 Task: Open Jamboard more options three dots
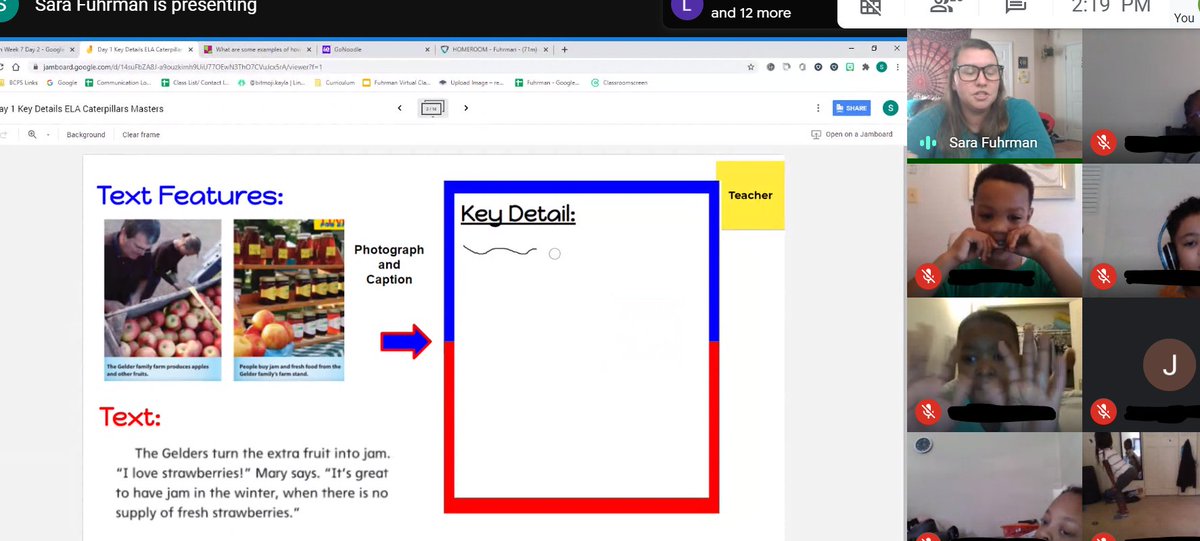(818, 108)
